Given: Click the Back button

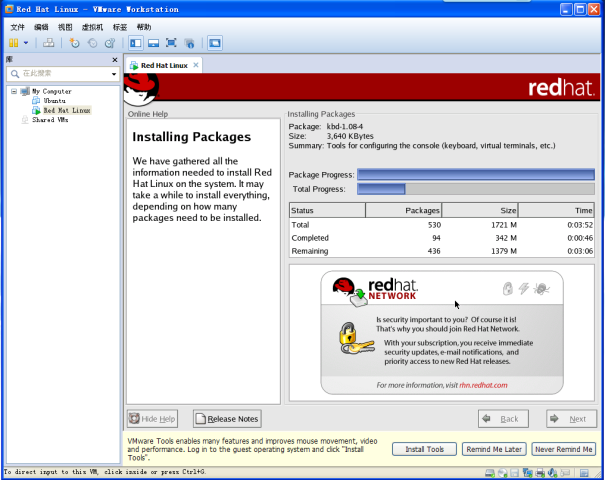Looking at the screenshot, I should tap(503, 419).
